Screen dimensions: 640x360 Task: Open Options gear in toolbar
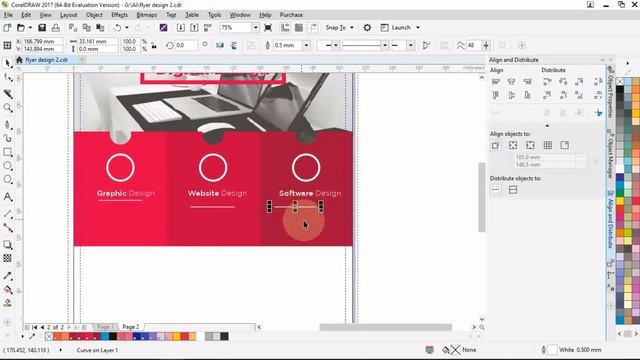coord(367,28)
